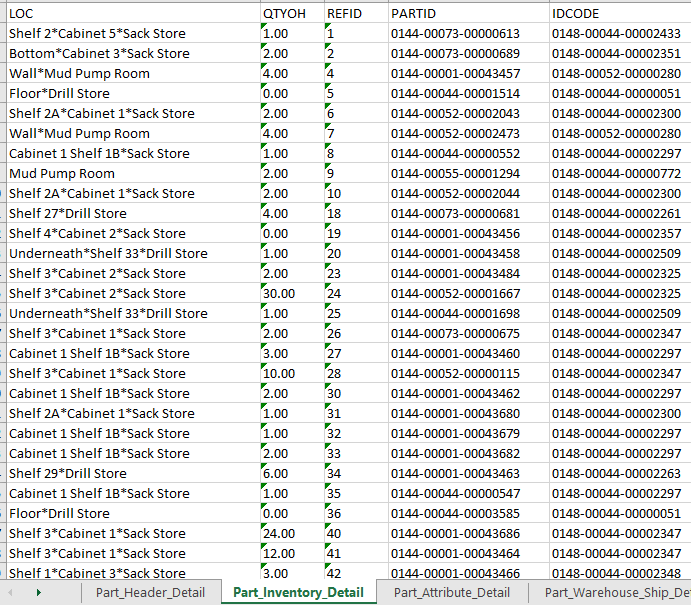Click the previous sheet navigation arrow
Viewport: 691px width, 605px height.
10,593
